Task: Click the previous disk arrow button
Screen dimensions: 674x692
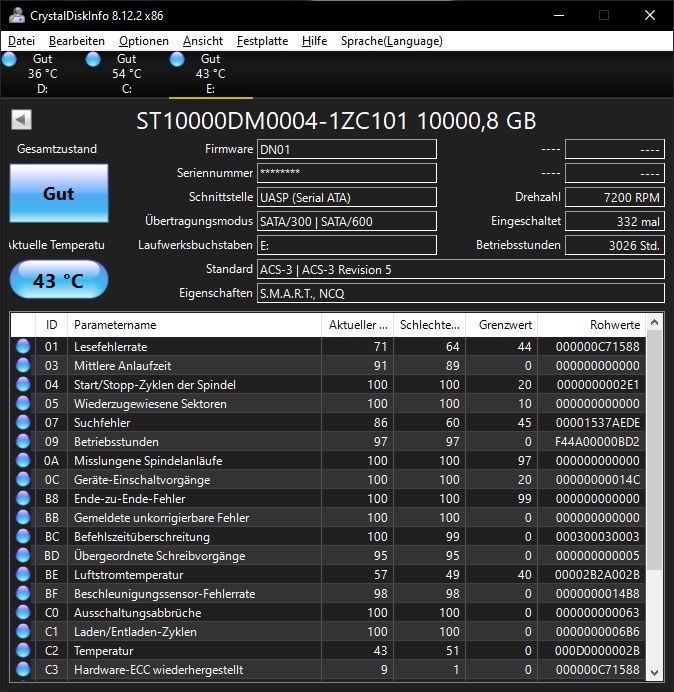Action: (21, 120)
